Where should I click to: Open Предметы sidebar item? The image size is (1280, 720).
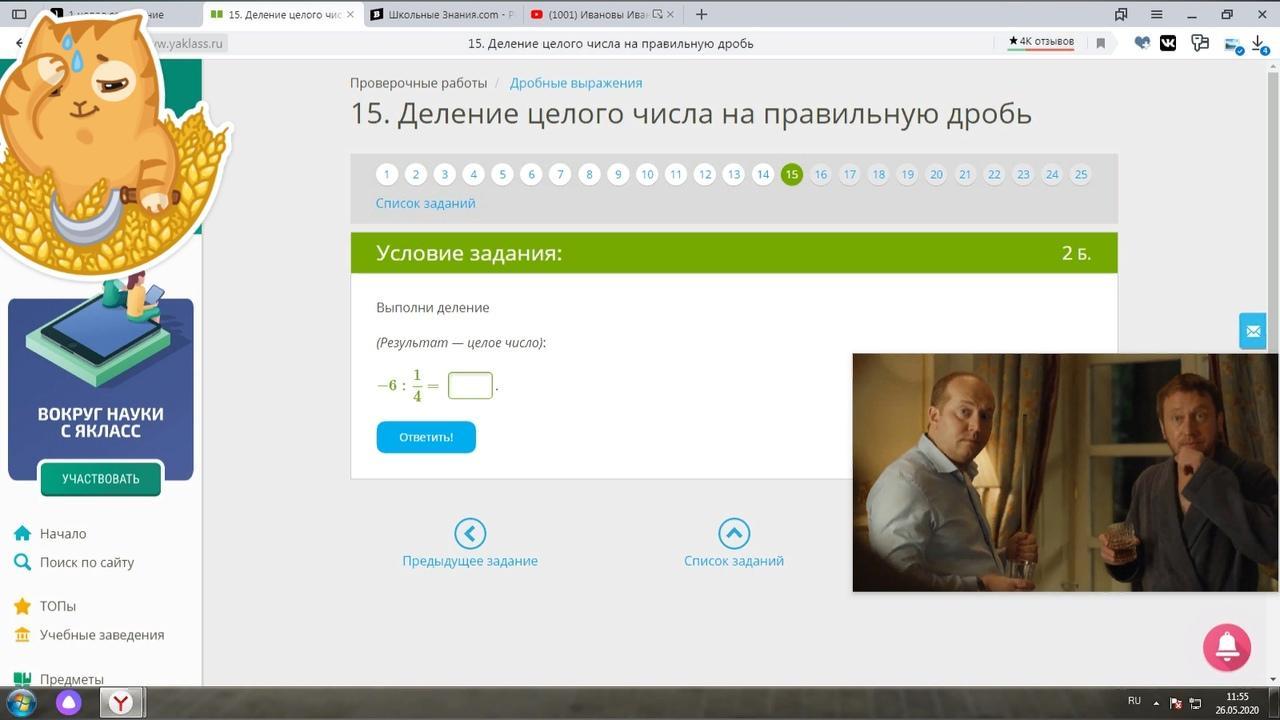72,679
